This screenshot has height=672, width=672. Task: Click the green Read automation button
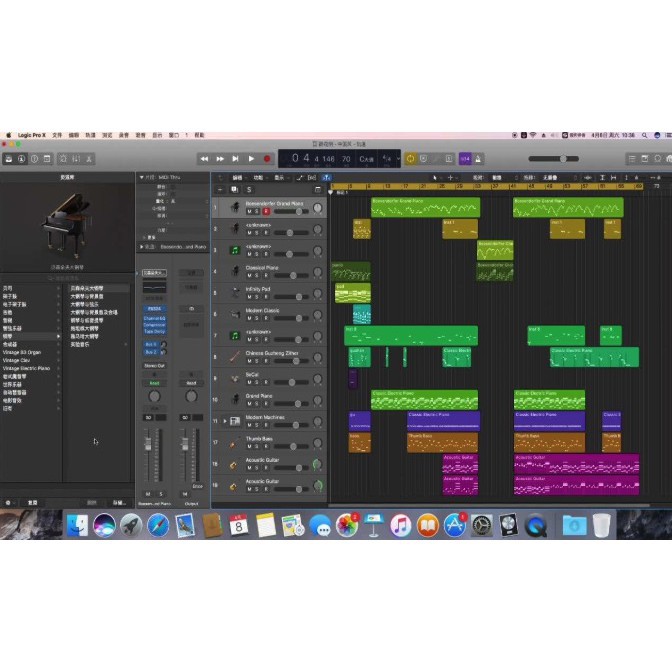pos(154,383)
